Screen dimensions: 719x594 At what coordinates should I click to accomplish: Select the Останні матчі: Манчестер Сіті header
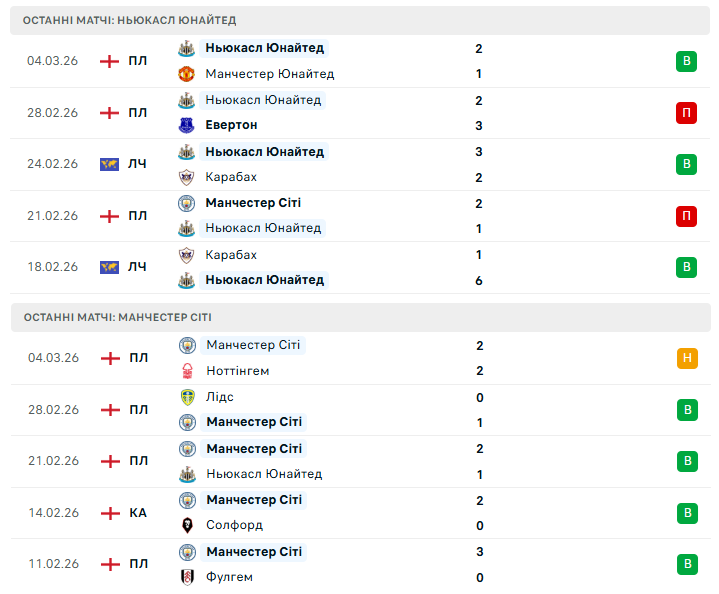(117, 317)
